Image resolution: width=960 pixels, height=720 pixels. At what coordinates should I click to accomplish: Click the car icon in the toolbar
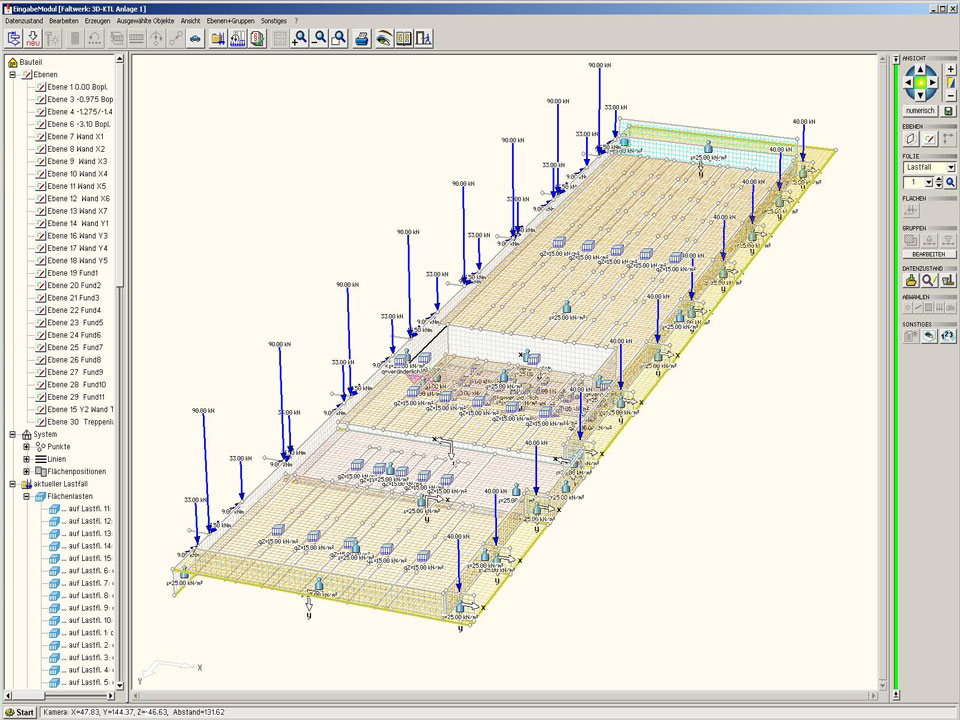196,39
